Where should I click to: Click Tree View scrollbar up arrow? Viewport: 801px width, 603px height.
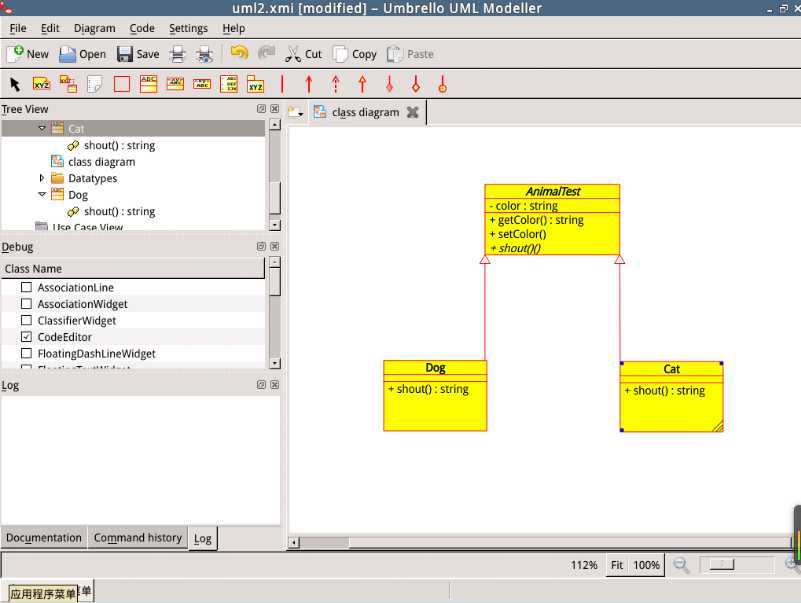coord(275,125)
